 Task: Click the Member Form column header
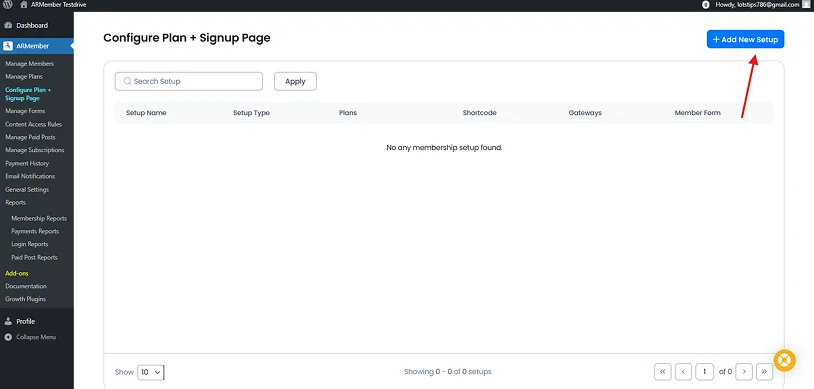coord(697,113)
